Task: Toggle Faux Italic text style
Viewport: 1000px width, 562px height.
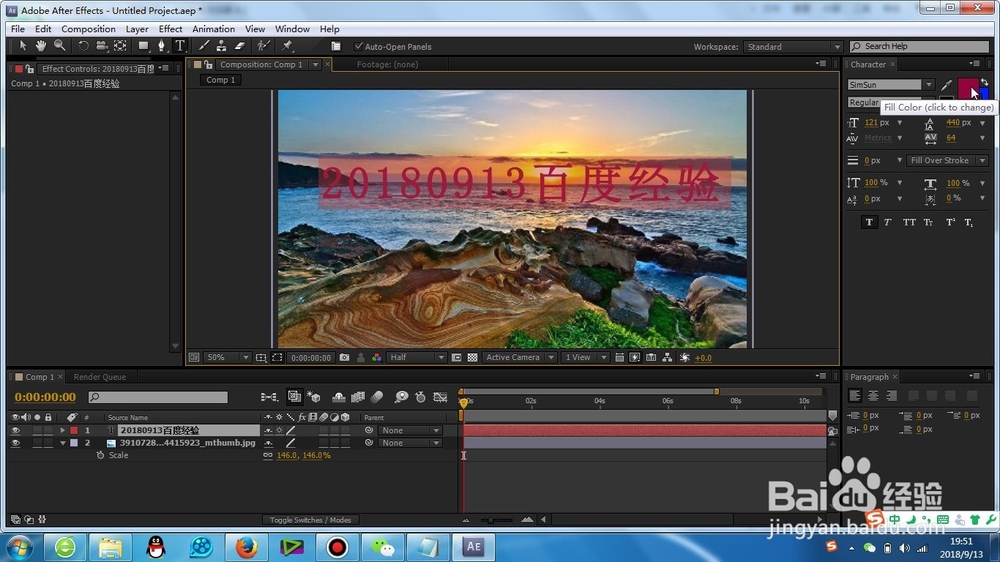Action: pos(888,222)
